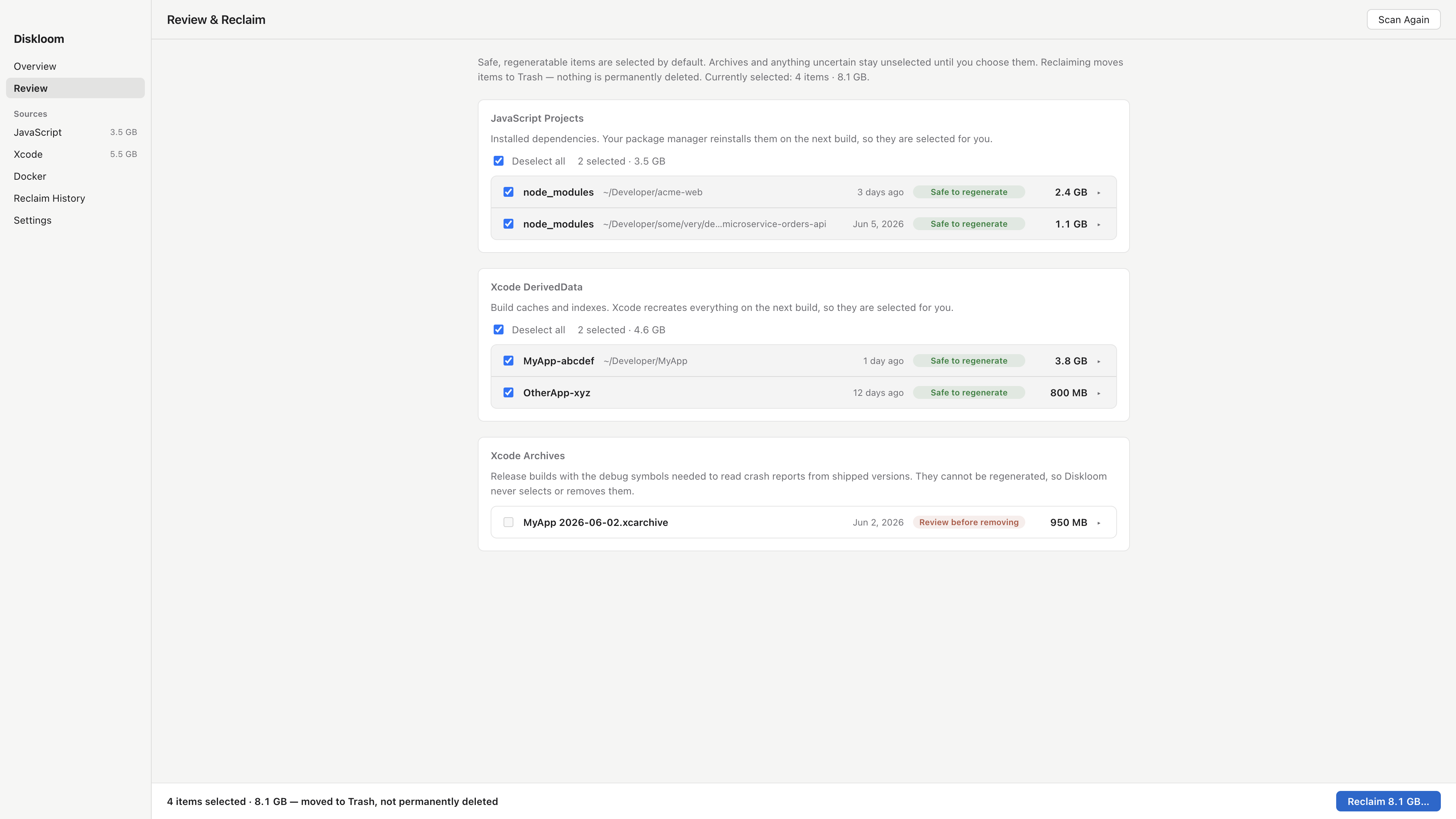Image resolution: width=1456 pixels, height=819 pixels.
Task: Click the OtherApp-xyz item name
Action: coord(557,393)
